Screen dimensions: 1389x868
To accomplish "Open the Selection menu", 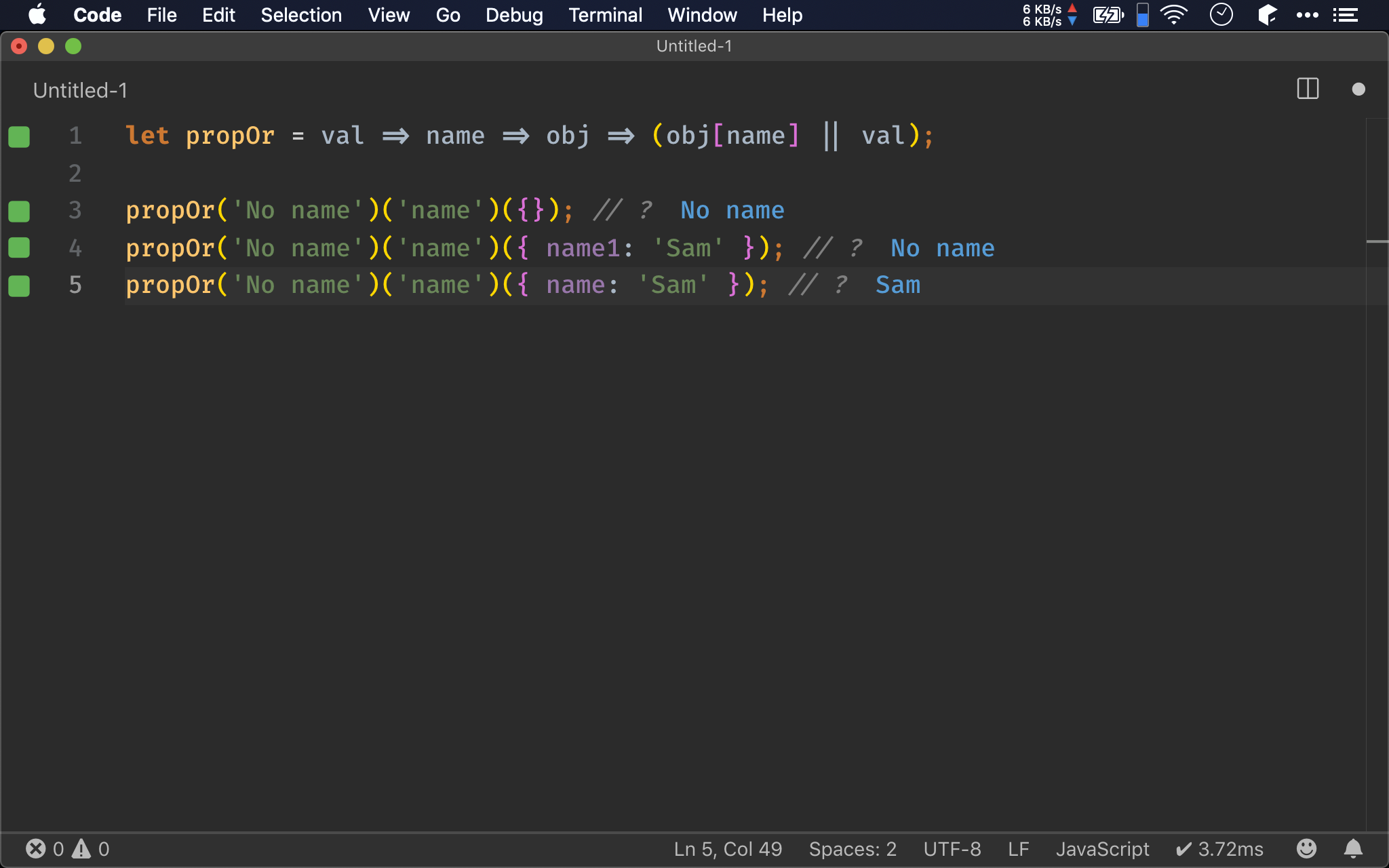I will [x=301, y=15].
